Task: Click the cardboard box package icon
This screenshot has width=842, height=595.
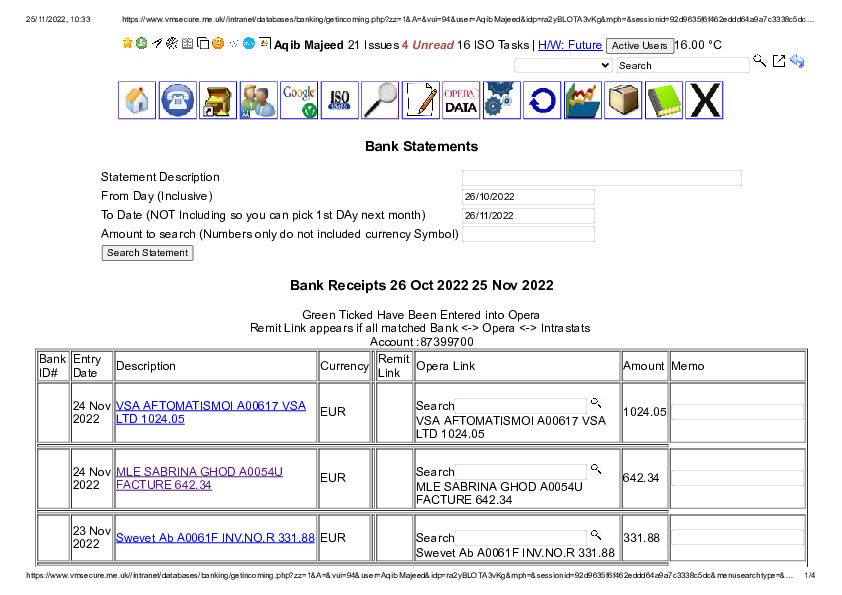Action: point(623,101)
